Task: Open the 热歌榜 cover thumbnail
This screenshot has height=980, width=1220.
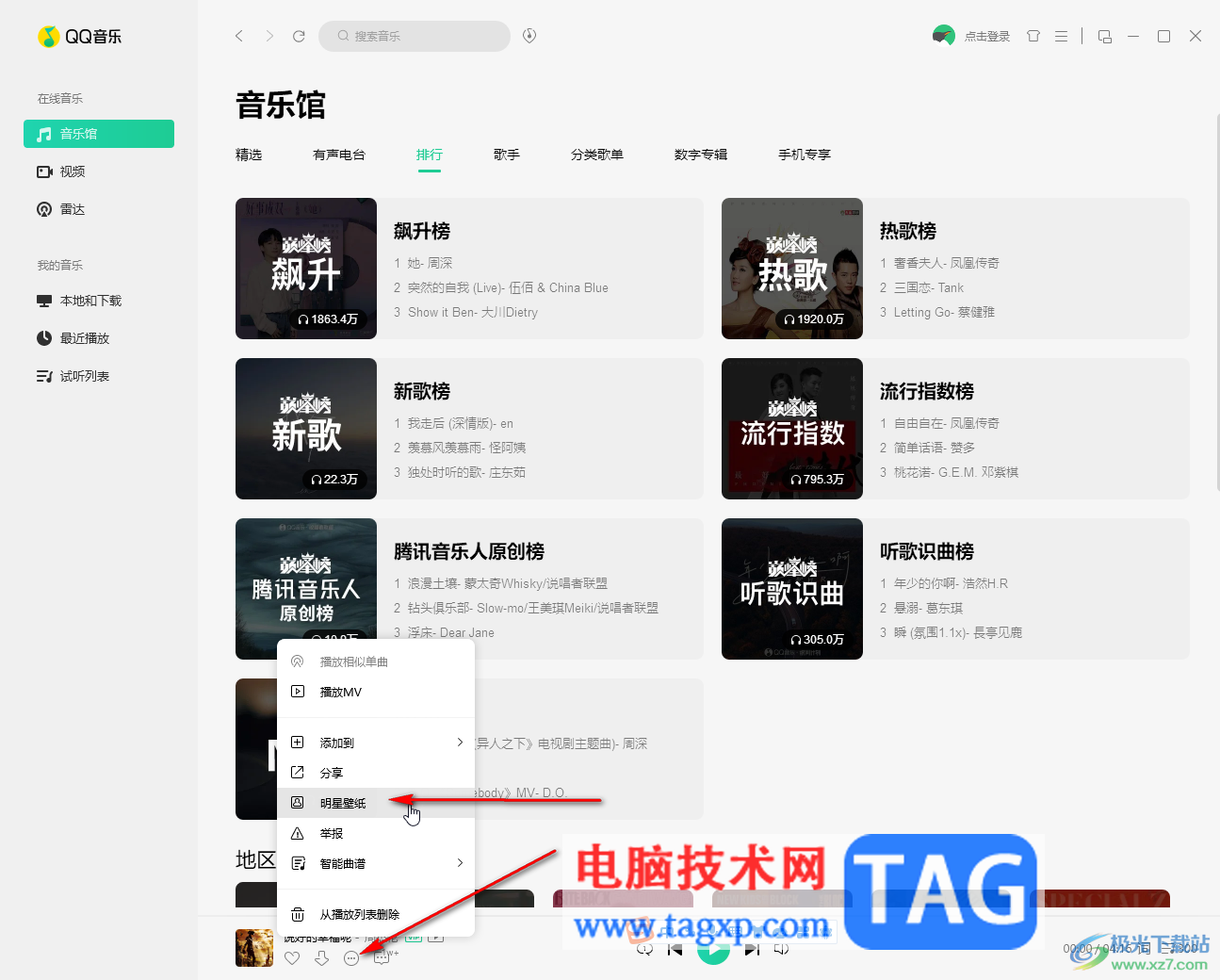Action: pyautogui.click(x=792, y=269)
